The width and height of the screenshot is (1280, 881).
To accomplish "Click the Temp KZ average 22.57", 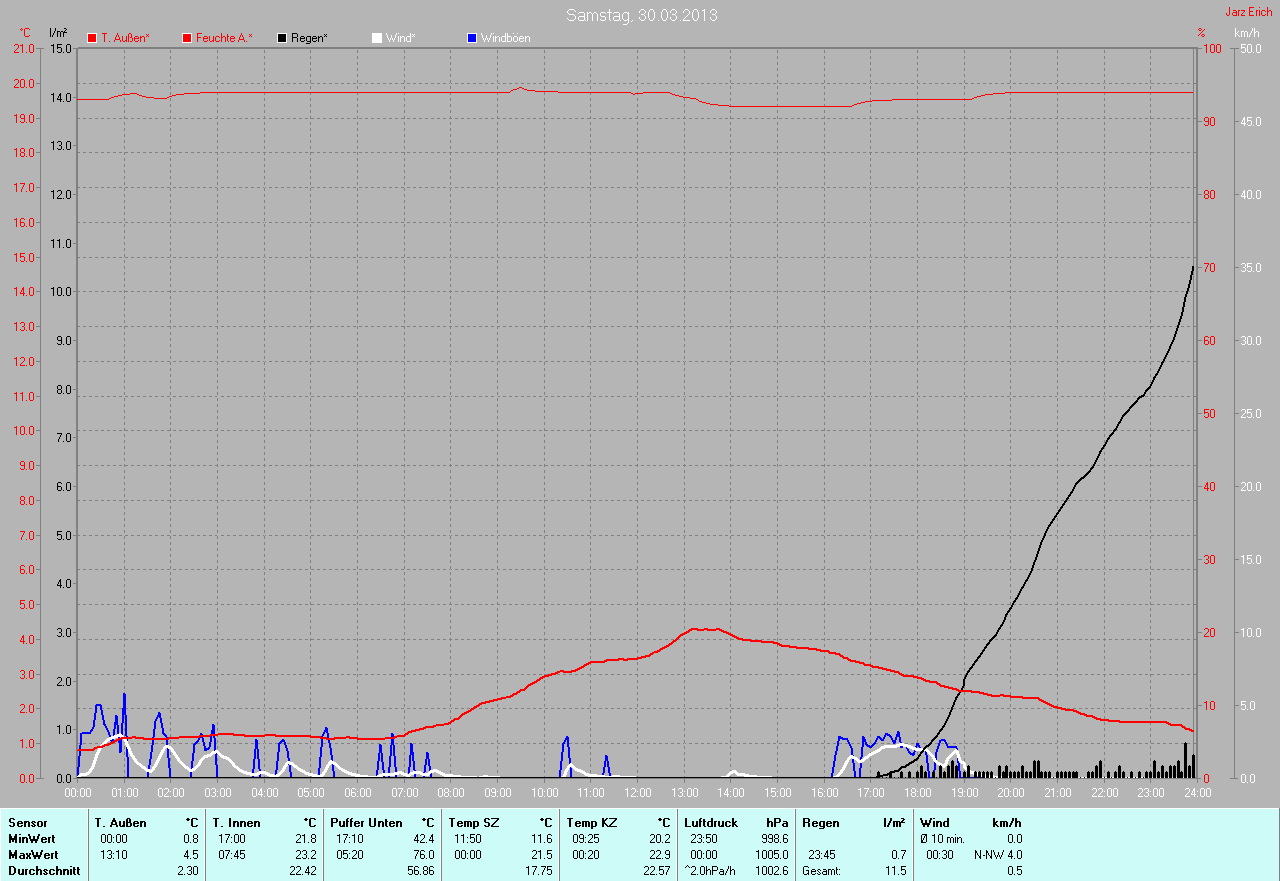I will 656,871.
